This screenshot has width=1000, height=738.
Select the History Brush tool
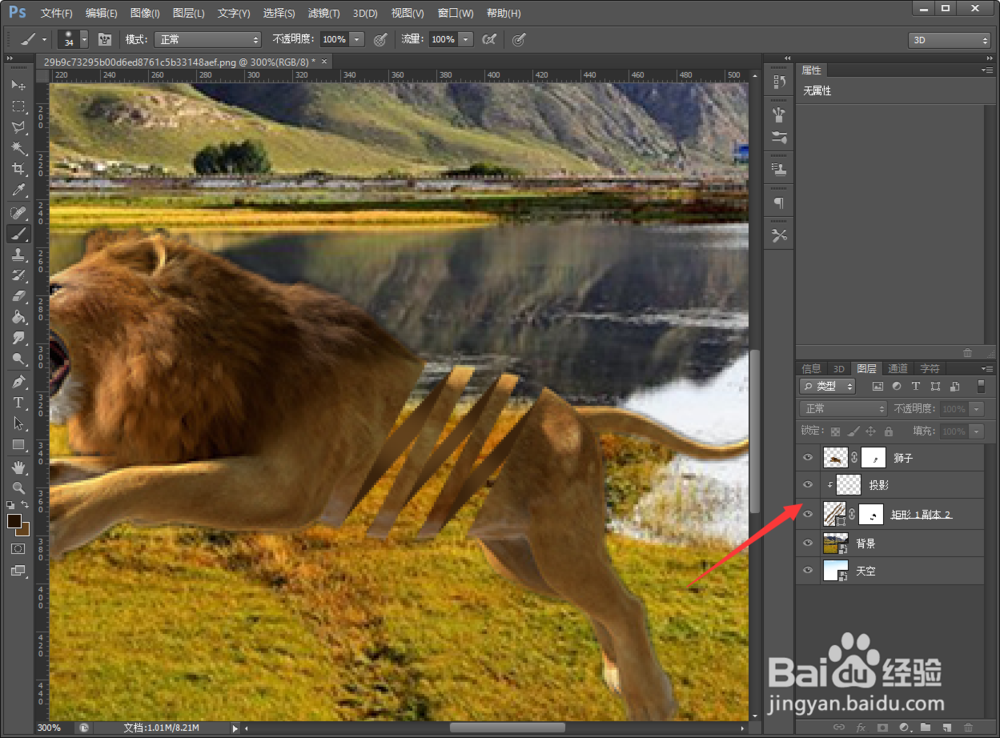coord(18,276)
